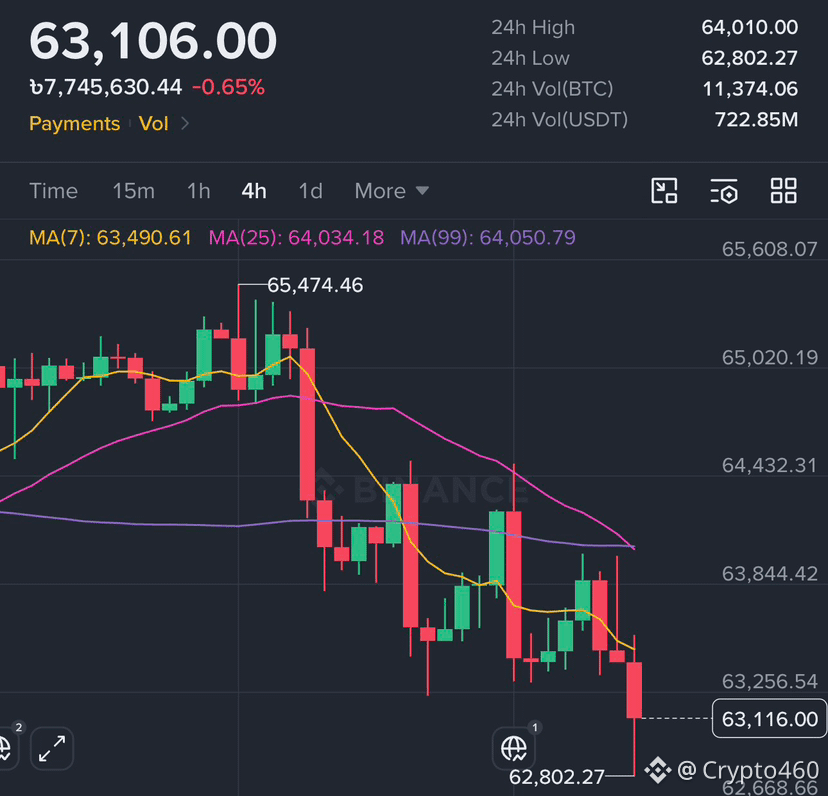This screenshot has width=828, height=796.
Task: Switch to the 1h interval
Action: click(199, 191)
